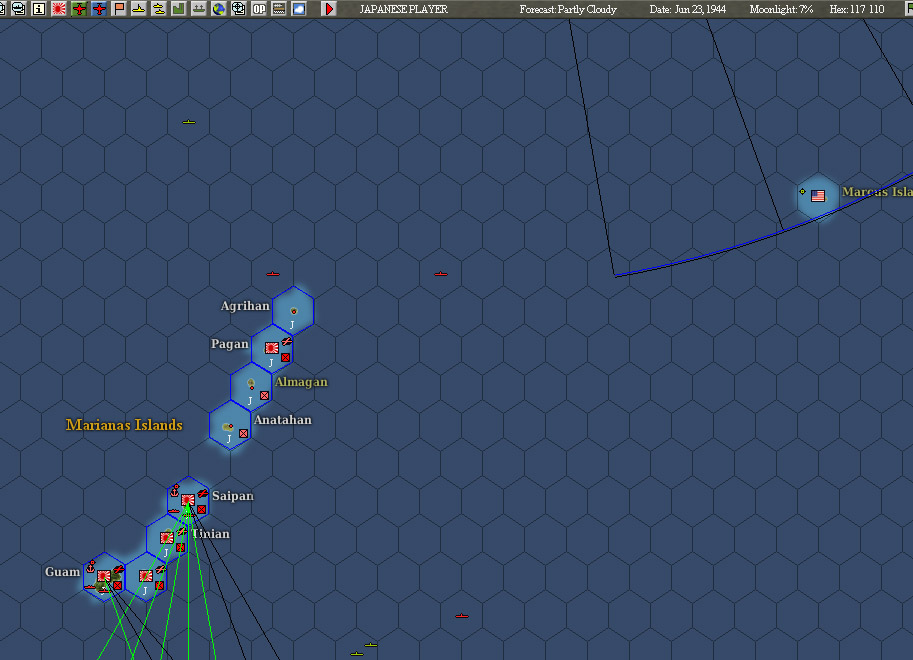The width and height of the screenshot is (913, 660).
Task: Click the airfield icon at Pagan
Action: (286, 341)
